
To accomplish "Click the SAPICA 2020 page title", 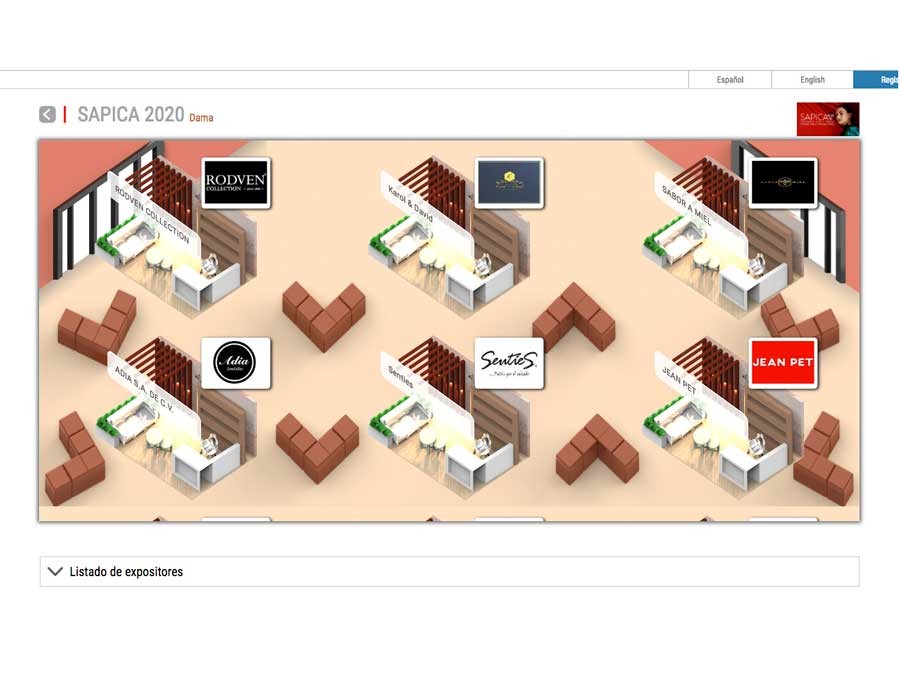I will pyautogui.click(x=131, y=115).
